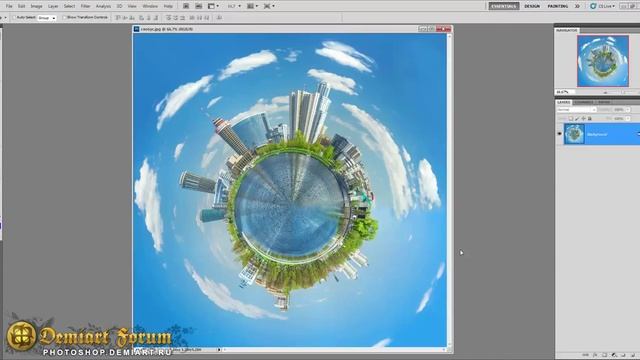Screen dimensions: 640x360
Task: Click Distribute Left Edges icon
Action: point(191,18)
